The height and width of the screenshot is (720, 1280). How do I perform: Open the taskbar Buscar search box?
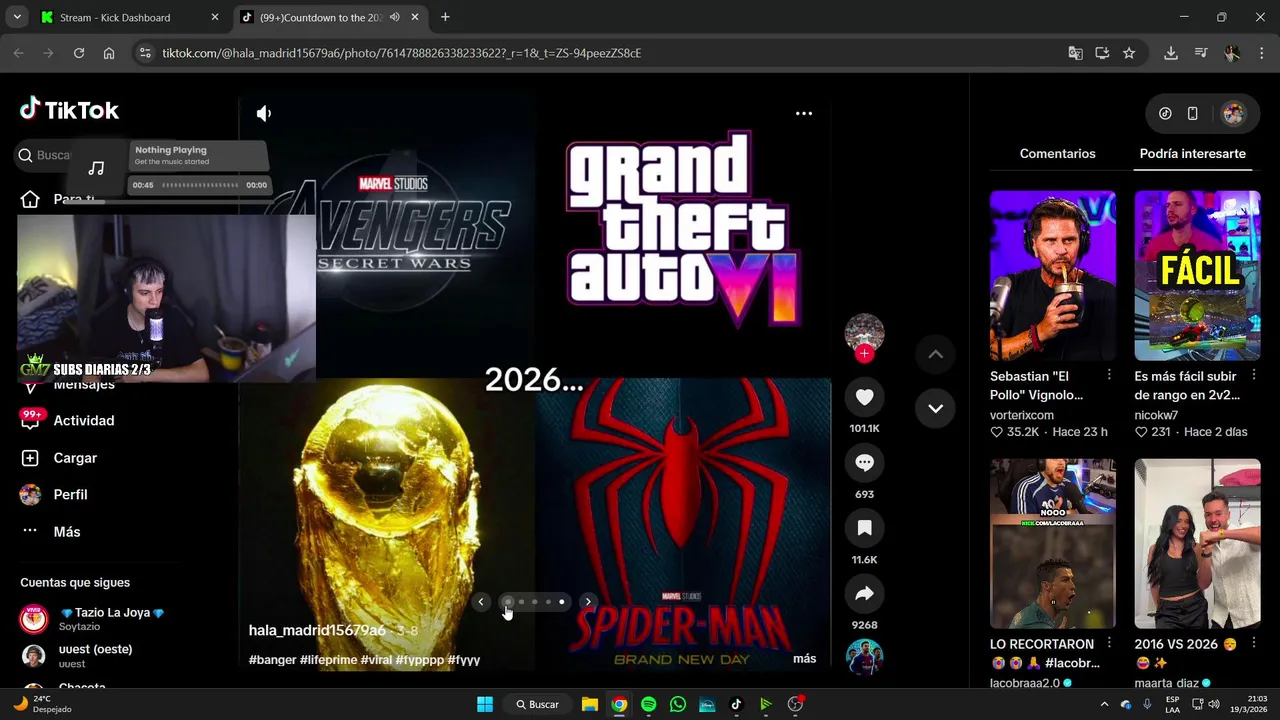click(x=538, y=704)
